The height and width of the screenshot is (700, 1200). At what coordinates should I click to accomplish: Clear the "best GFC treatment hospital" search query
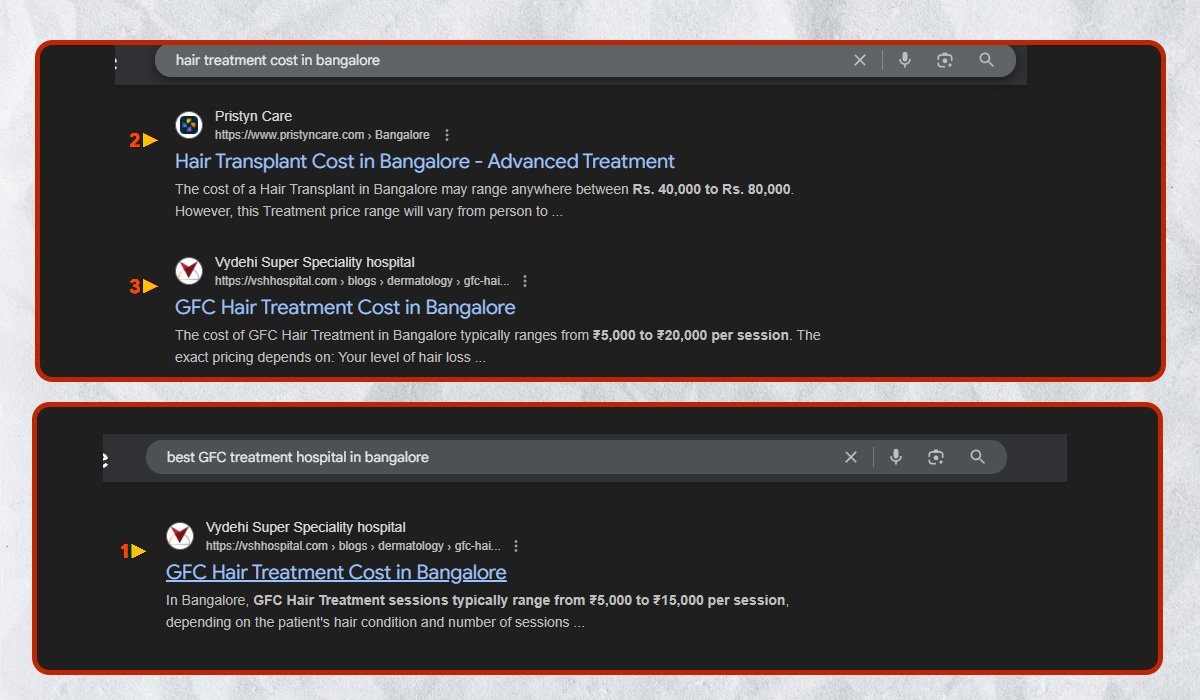click(x=851, y=457)
